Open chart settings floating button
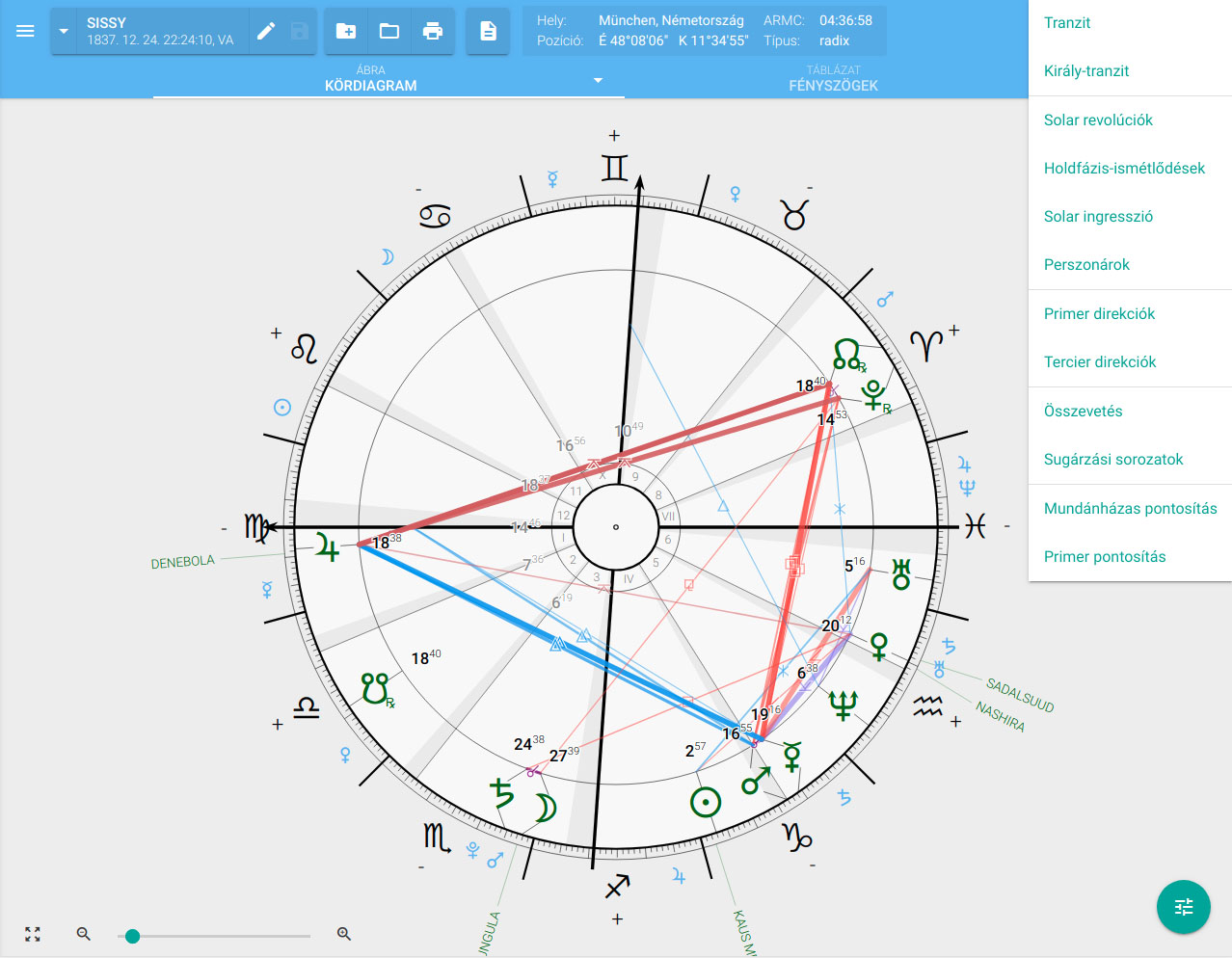The width and height of the screenshot is (1232, 958). tap(1183, 907)
